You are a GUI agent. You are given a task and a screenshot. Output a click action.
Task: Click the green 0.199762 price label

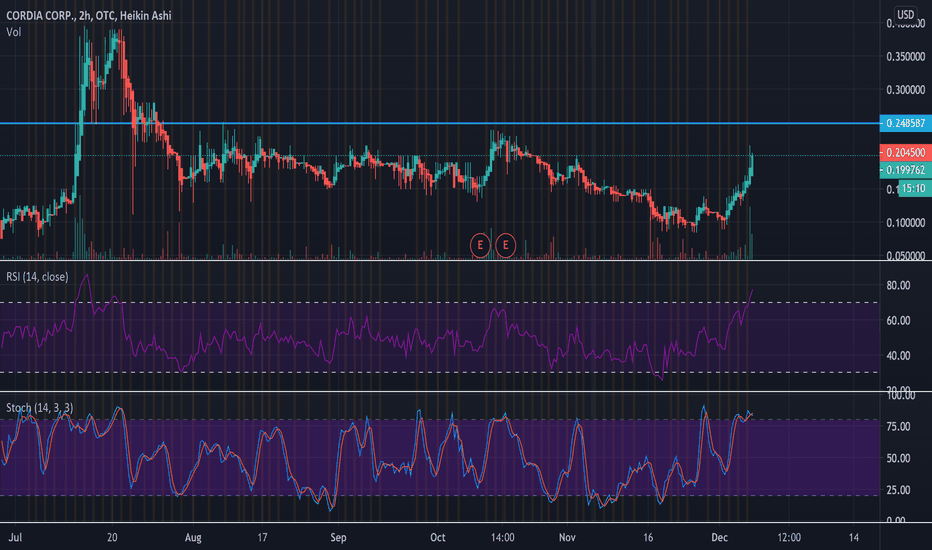coord(905,170)
